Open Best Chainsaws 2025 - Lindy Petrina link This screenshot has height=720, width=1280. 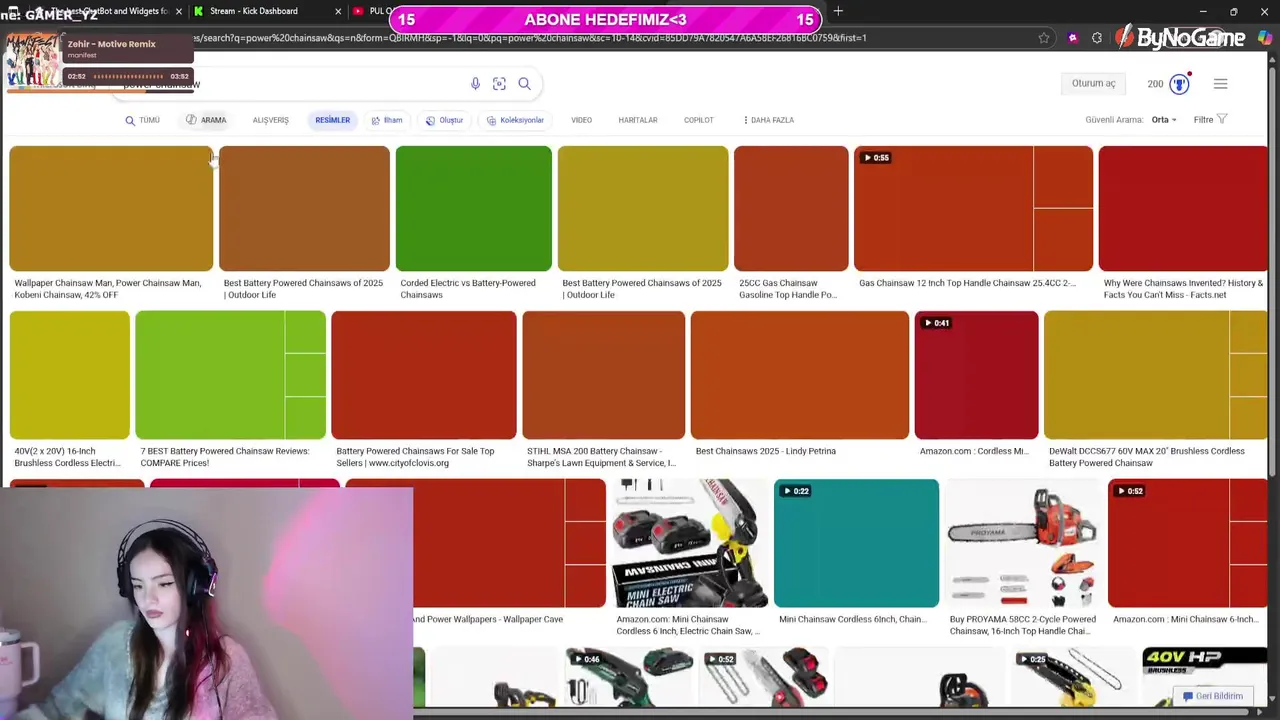point(766,451)
